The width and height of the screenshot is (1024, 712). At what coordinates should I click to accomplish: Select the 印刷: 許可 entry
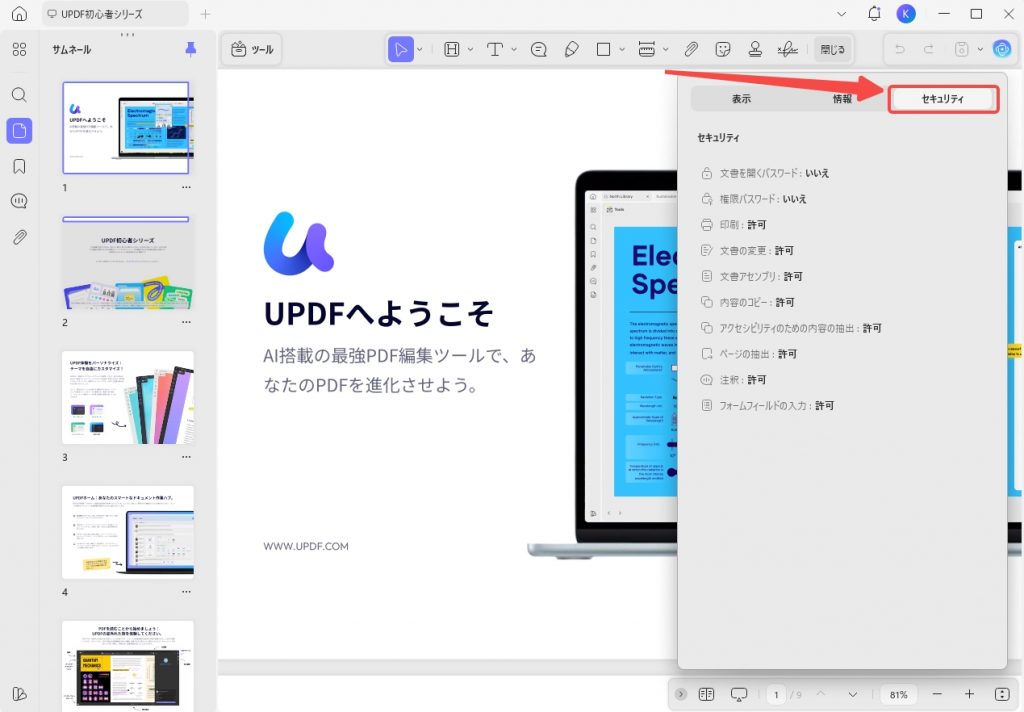pos(733,225)
